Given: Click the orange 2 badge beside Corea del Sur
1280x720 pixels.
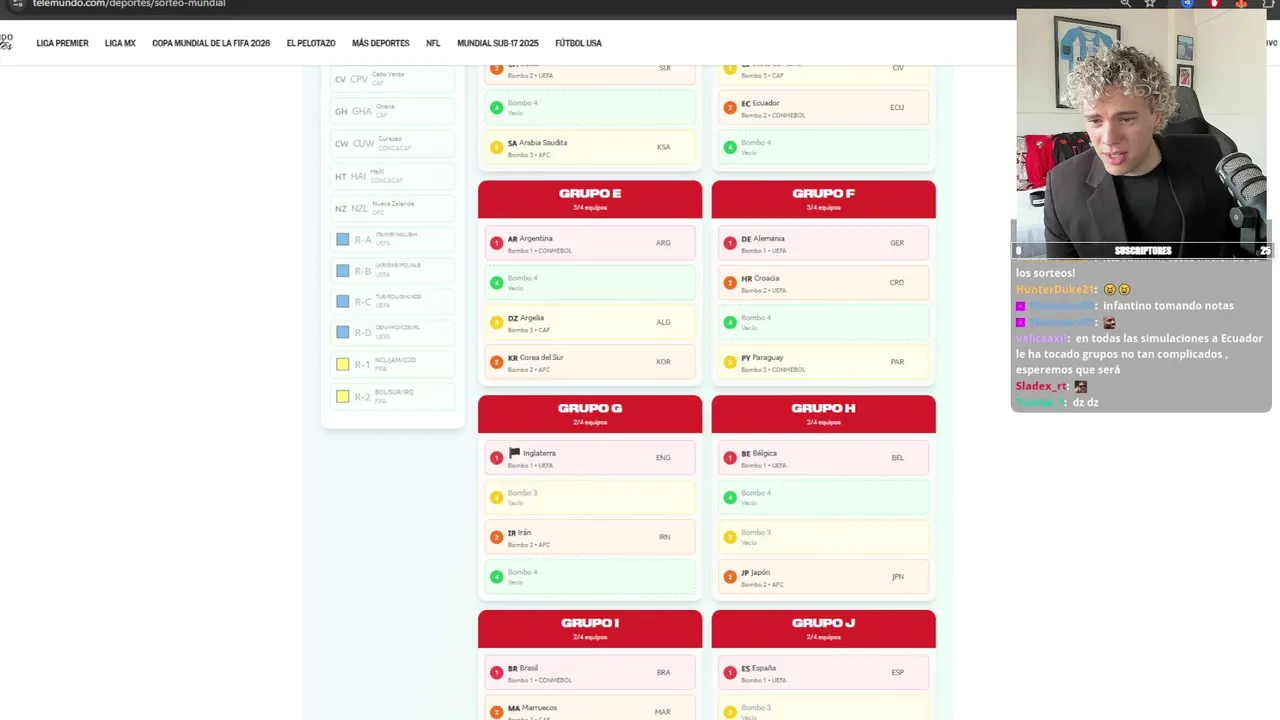Looking at the screenshot, I should tap(496, 362).
